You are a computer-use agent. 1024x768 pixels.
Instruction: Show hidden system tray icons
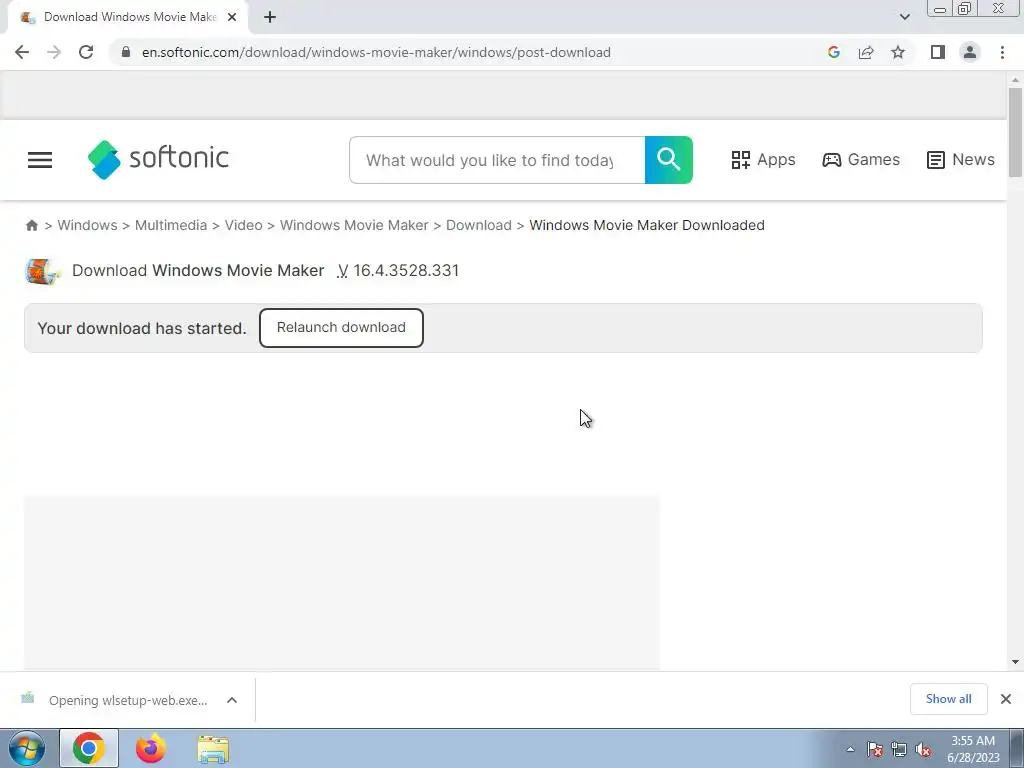850,750
